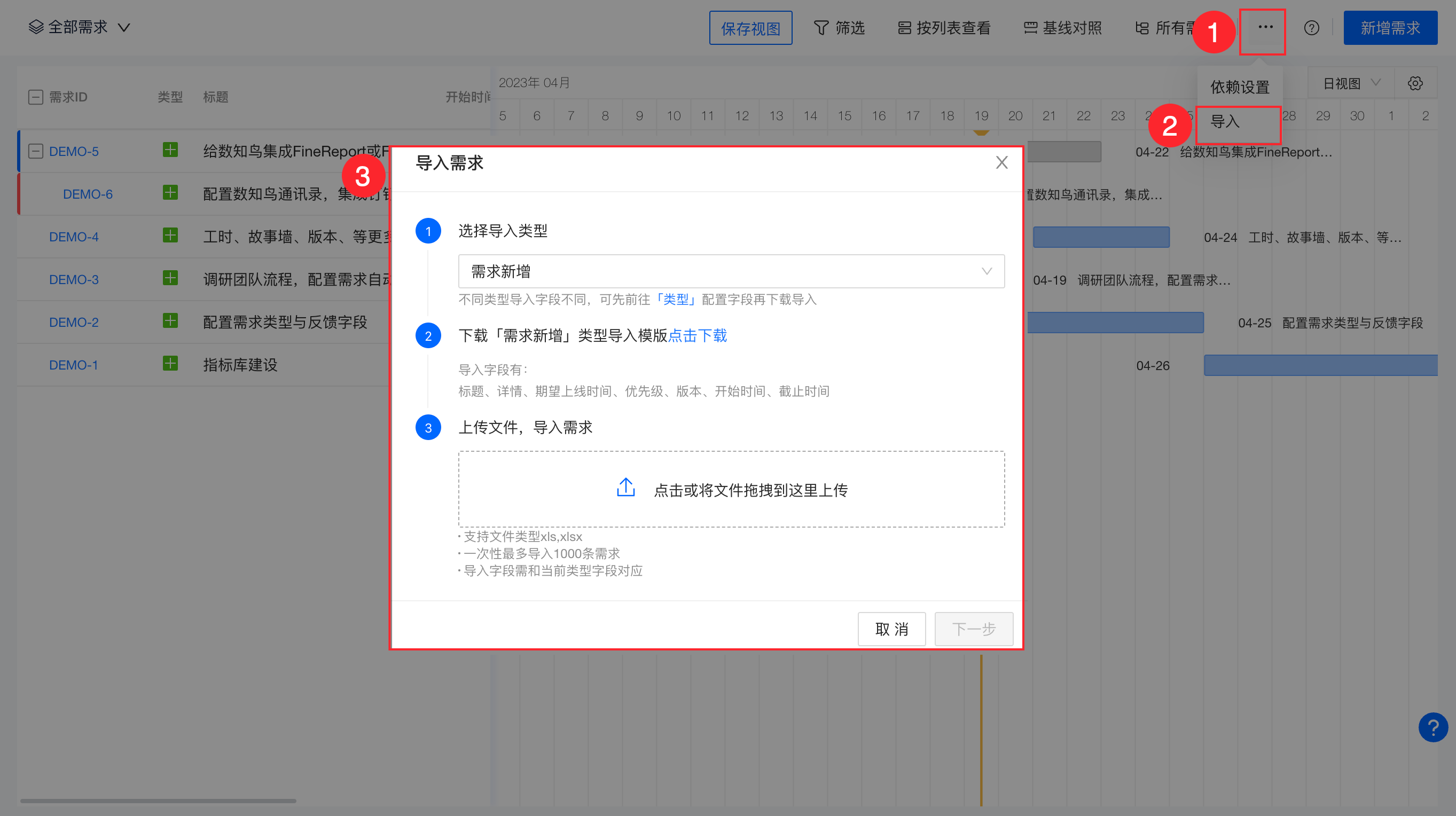Click the DEMO-4 blue Gantt bar
This screenshot has height=816, width=1456.
(x=1100, y=237)
